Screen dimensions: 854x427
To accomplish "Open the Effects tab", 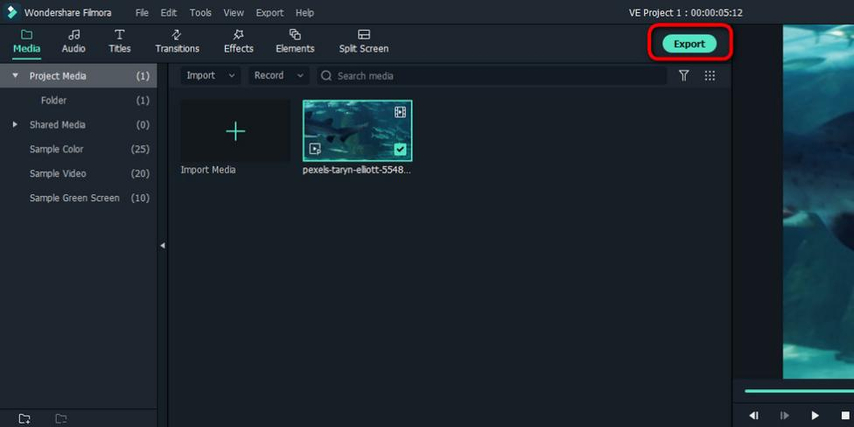I will (x=239, y=42).
